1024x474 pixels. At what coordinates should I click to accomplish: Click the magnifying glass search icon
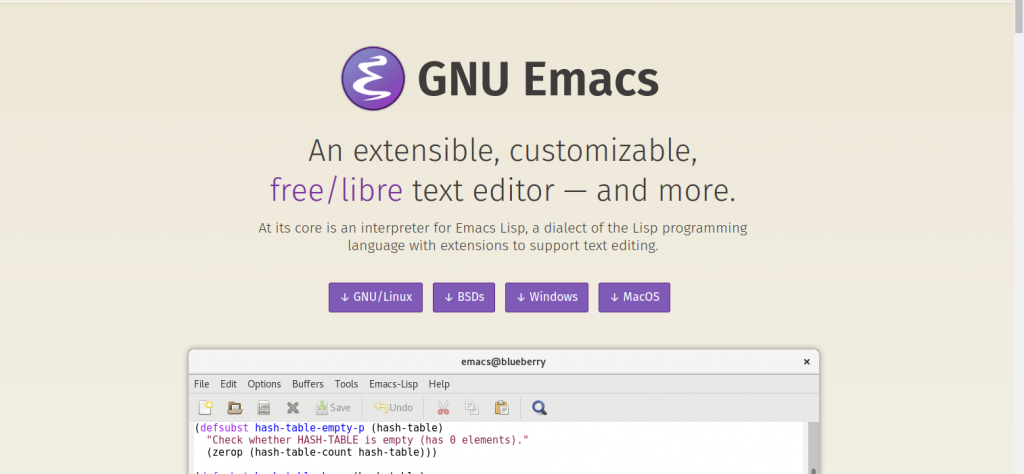[539, 407]
